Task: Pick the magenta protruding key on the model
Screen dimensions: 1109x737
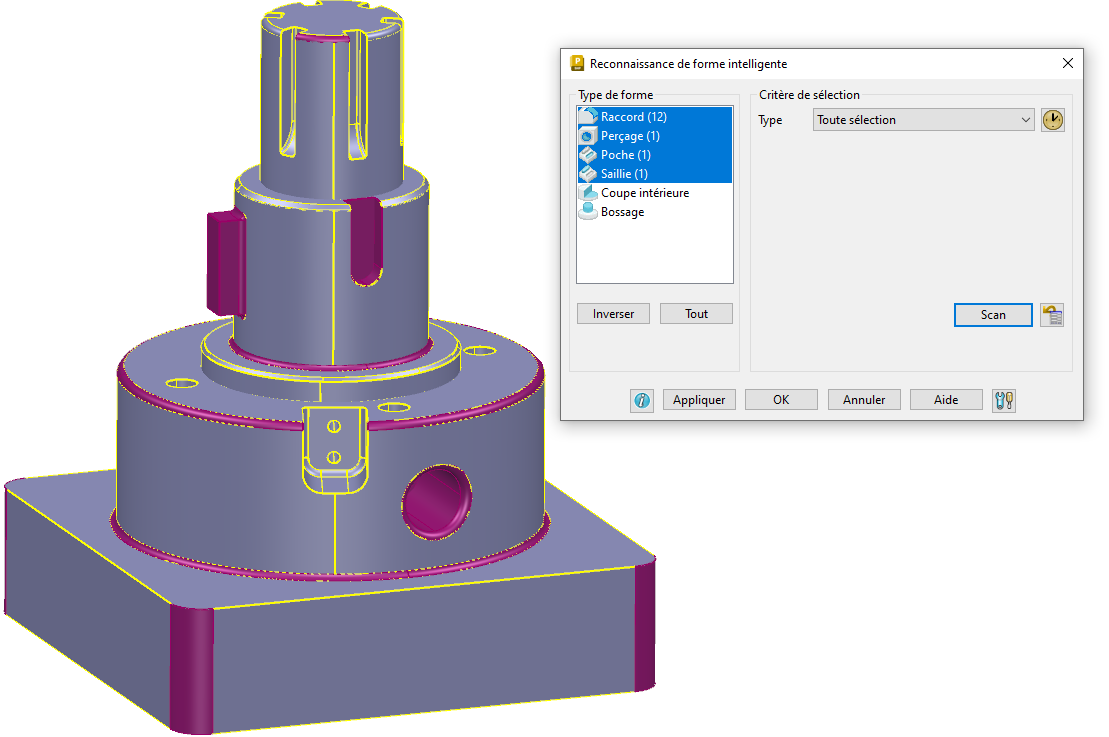Action: (x=226, y=263)
